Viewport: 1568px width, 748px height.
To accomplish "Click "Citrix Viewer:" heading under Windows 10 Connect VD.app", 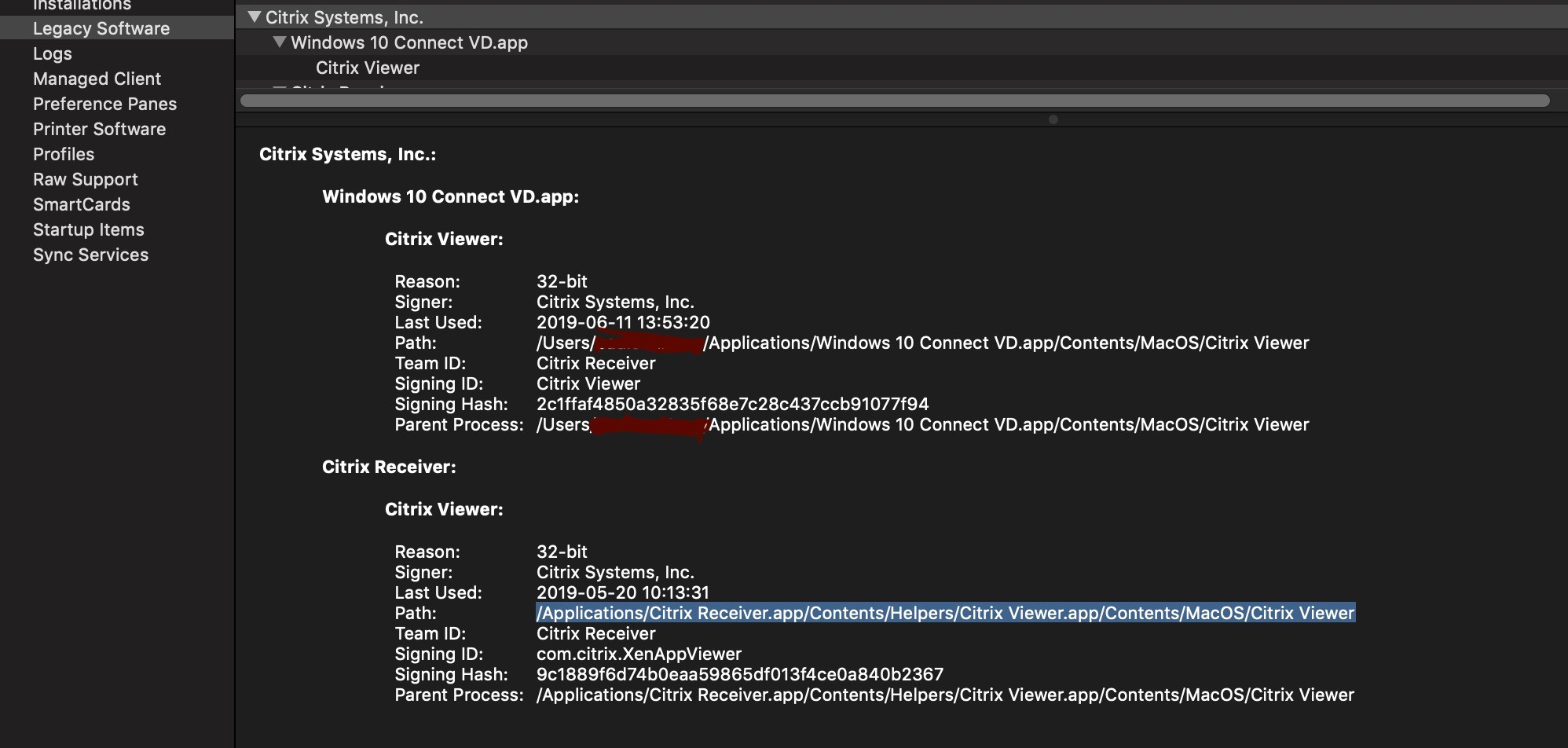I will tap(444, 239).
